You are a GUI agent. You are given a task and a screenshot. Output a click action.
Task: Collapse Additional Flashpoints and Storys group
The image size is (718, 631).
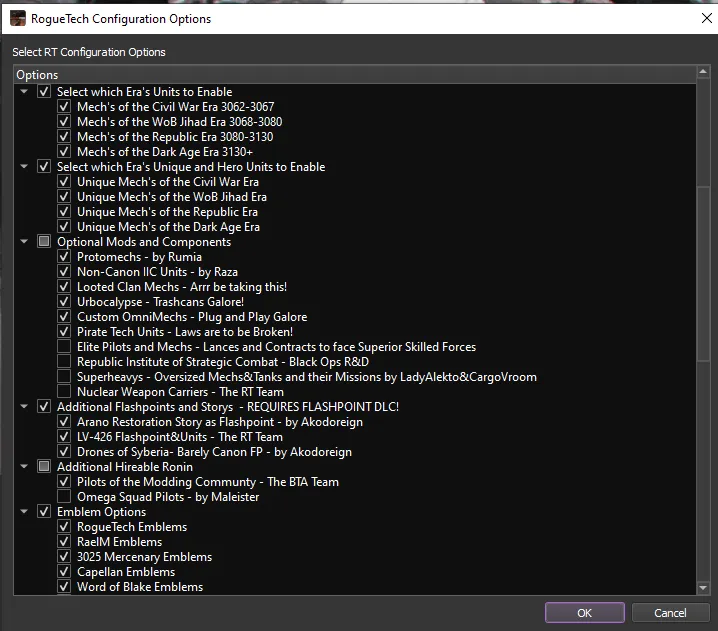click(x=24, y=406)
